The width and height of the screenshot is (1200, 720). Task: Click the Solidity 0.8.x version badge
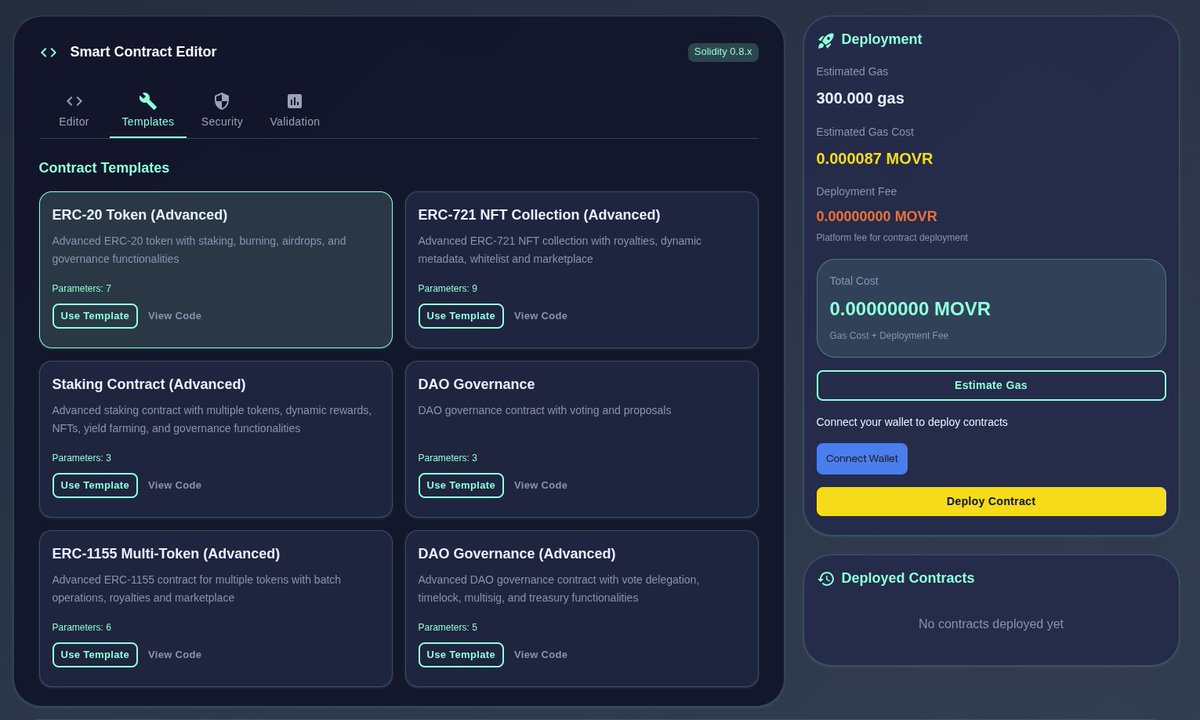pos(723,52)
